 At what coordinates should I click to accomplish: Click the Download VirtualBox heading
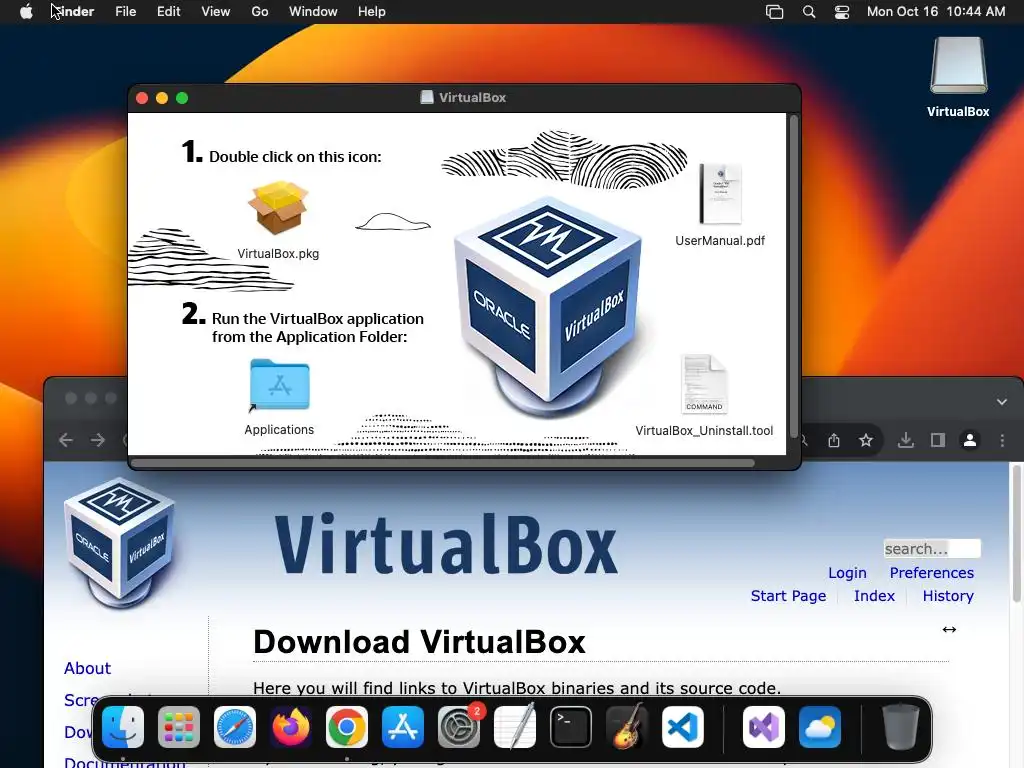click(x=419, y=642)
